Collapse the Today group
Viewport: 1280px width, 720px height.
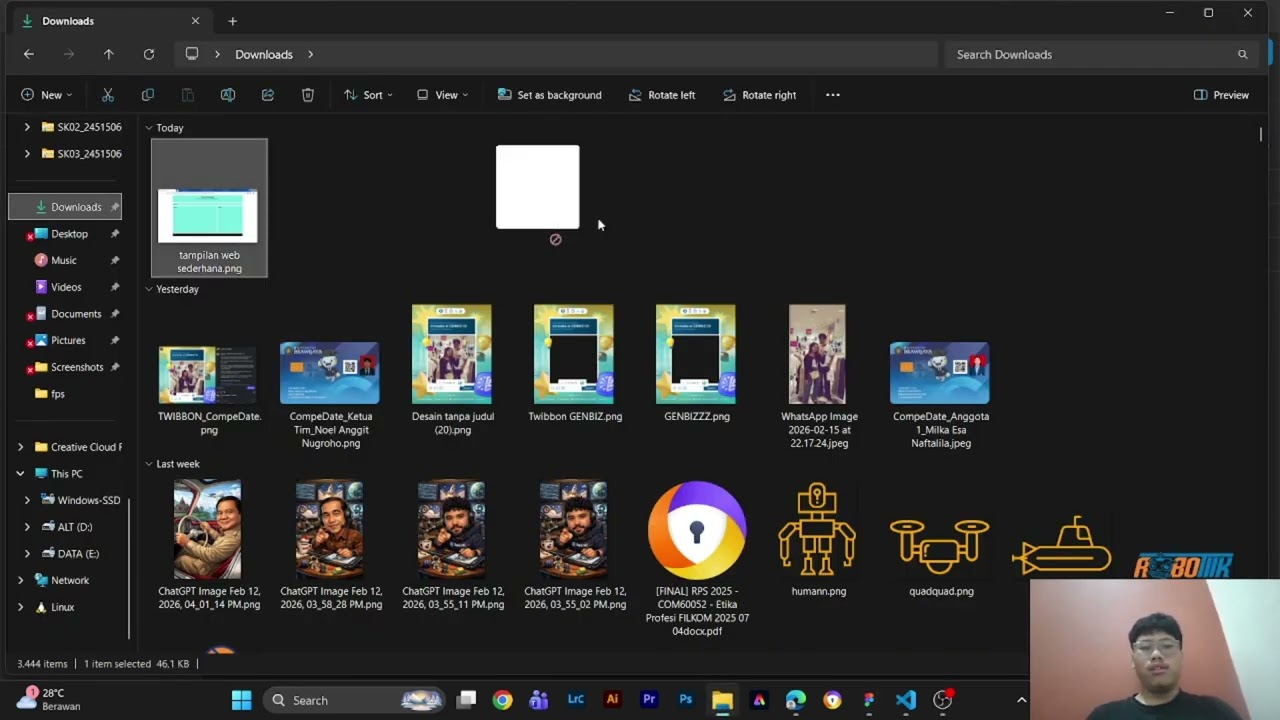(148, 128)
